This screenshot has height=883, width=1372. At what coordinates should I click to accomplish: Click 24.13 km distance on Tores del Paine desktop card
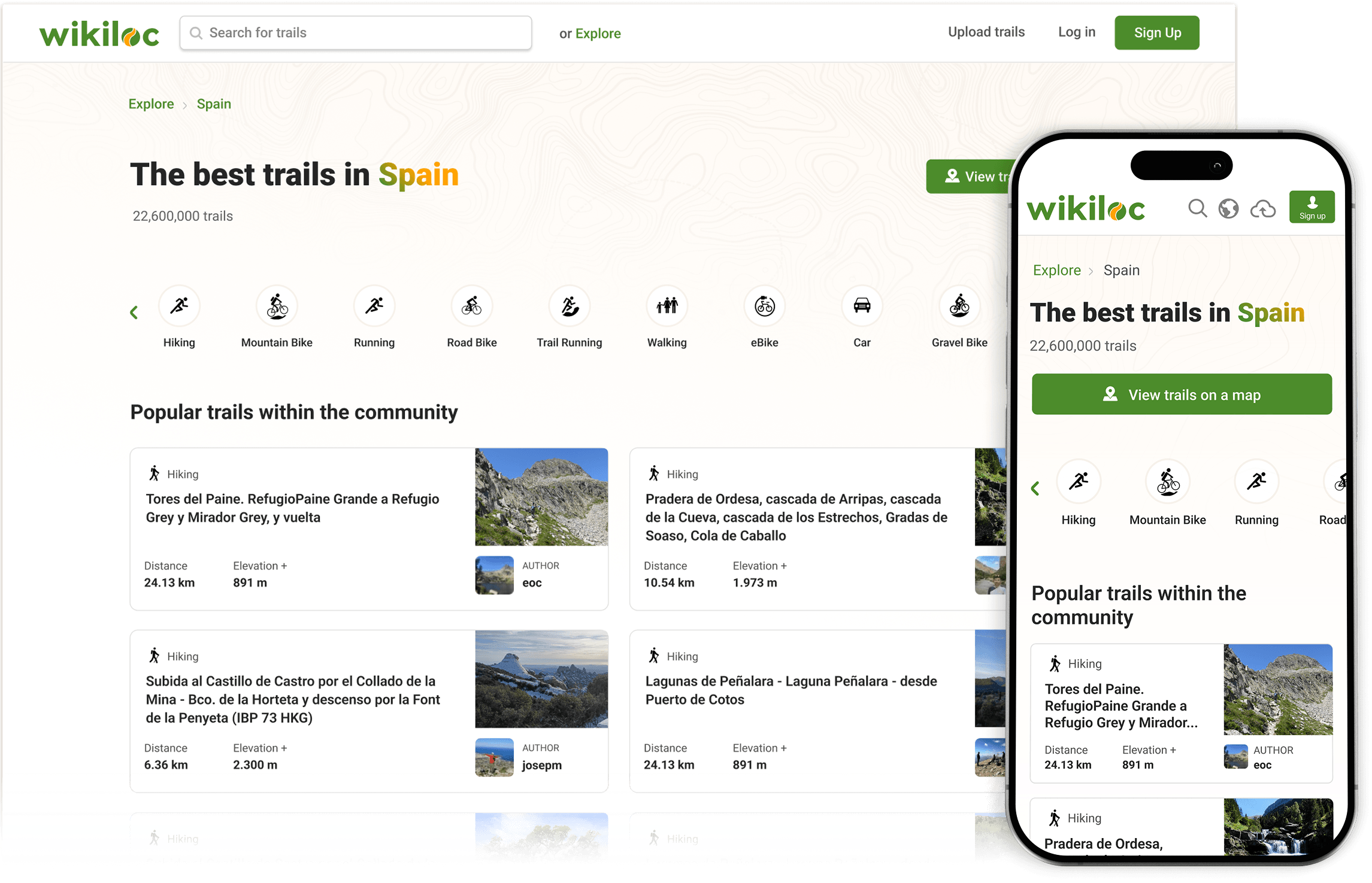coord(169,583)
